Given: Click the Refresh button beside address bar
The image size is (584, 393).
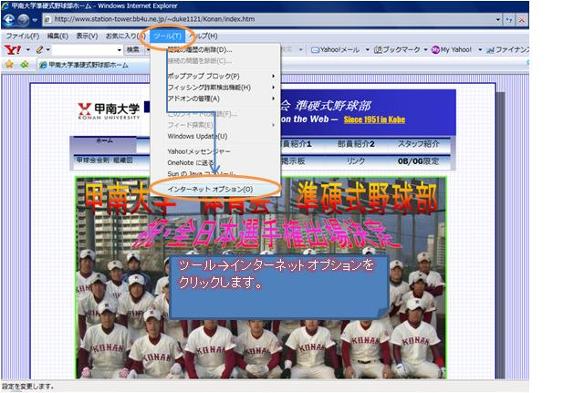Looking at the screenshot, I should 509,20.
